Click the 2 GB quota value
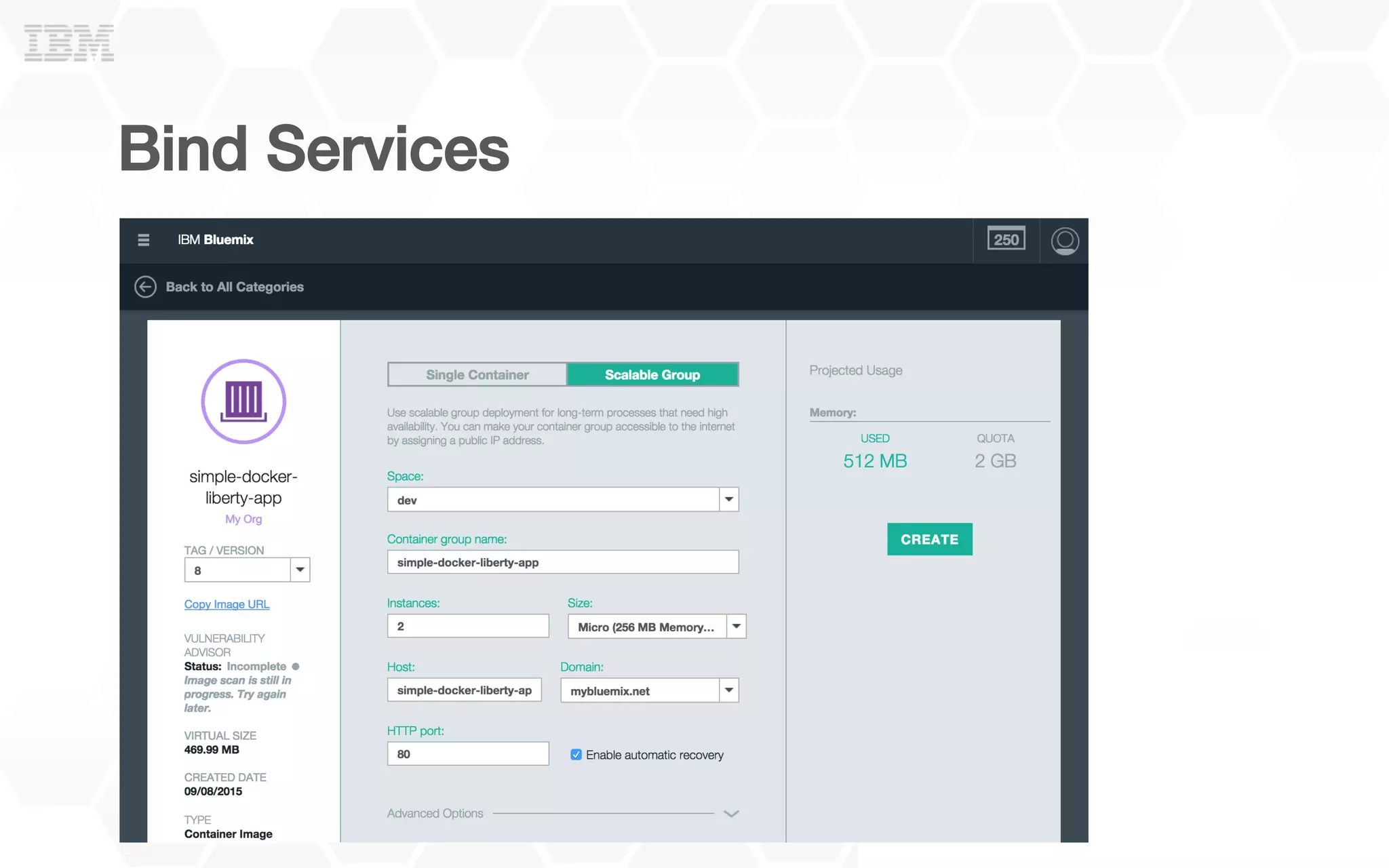Screen dimensions: 1389x868 (995, 461)
